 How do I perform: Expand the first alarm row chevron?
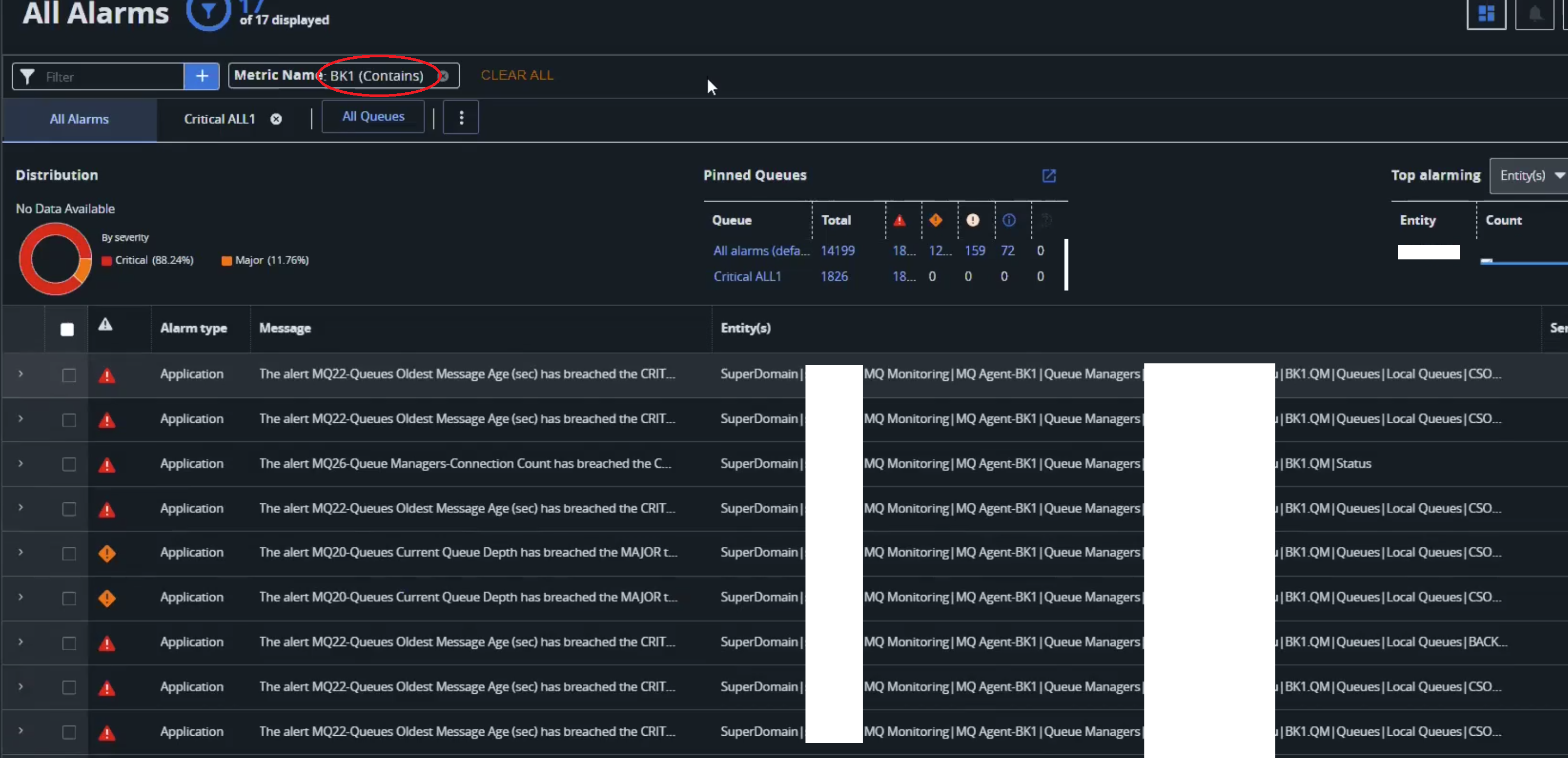coord(21,374)
